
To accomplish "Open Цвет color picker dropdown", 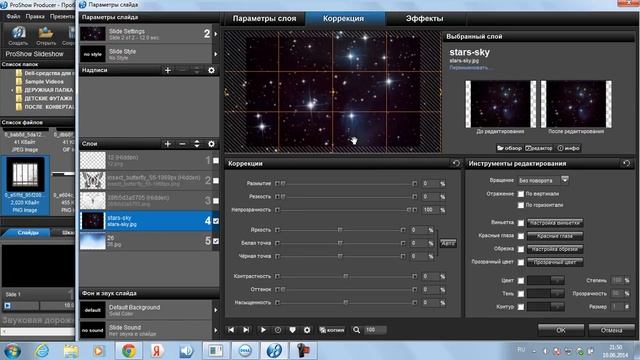I will 558,280.
